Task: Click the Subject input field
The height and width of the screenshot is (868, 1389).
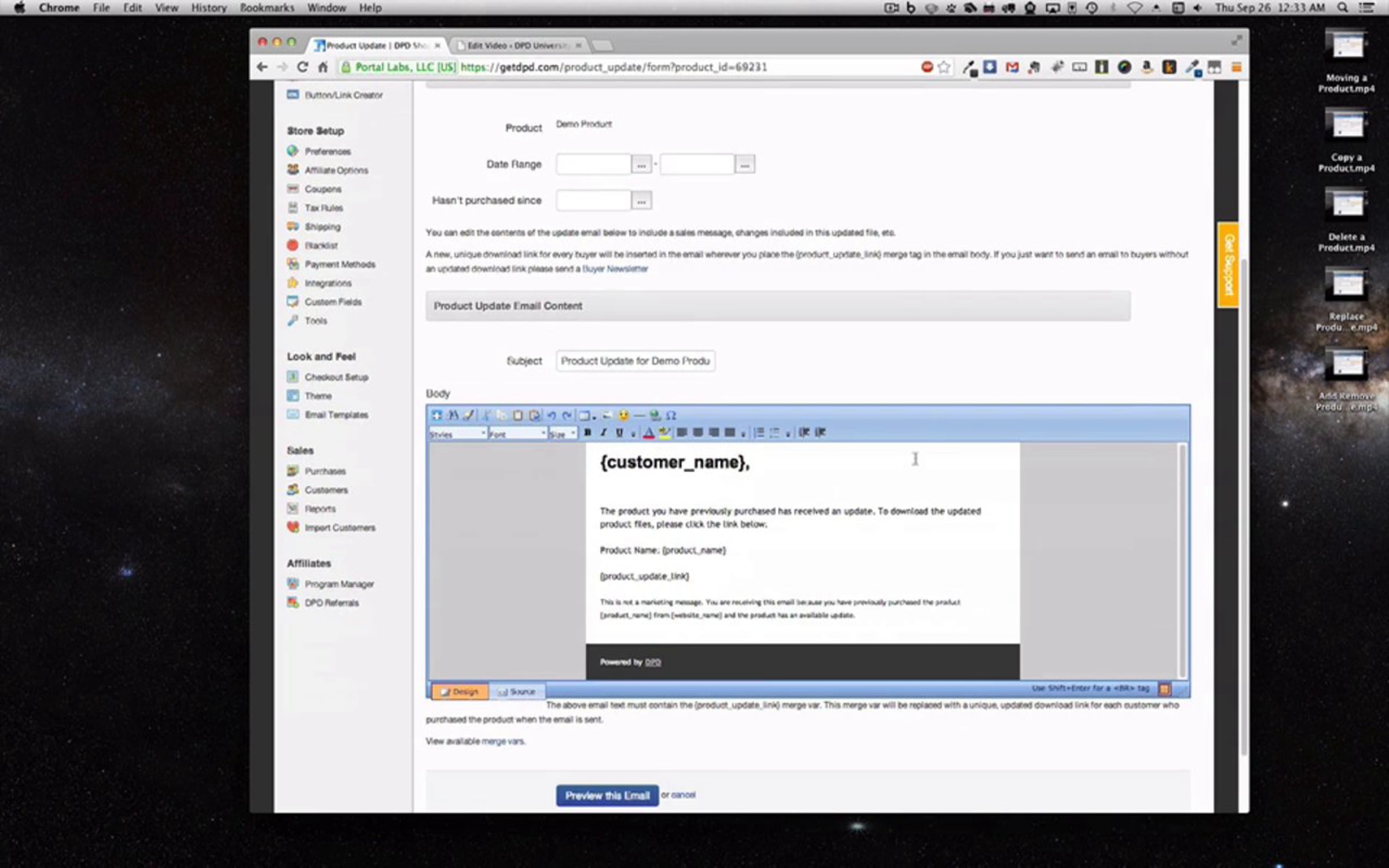Action: [635, 361]
